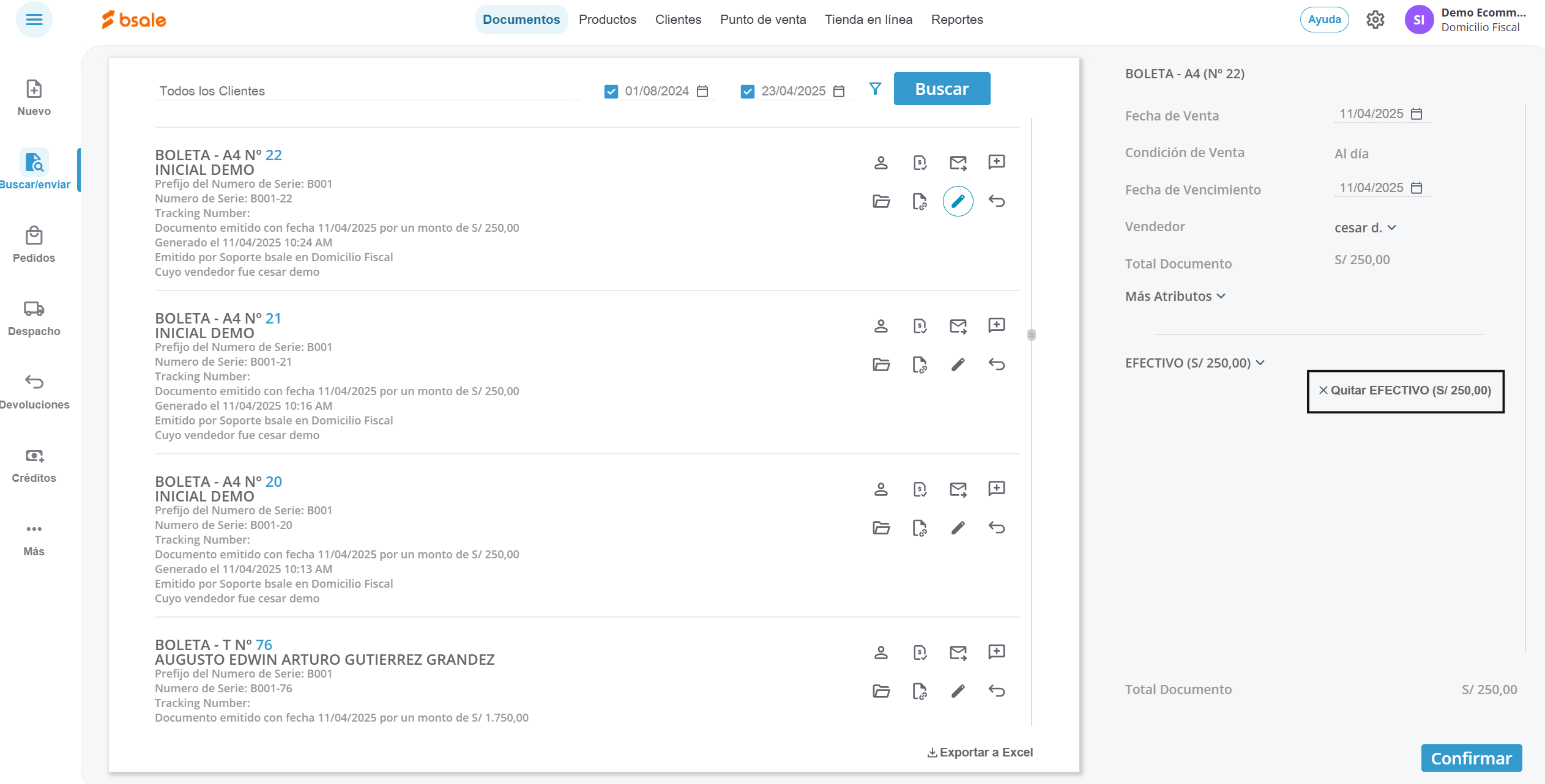Click the client person icon for Boleta 22
This screenshot has width=1545, height=784.
(881, 163)
